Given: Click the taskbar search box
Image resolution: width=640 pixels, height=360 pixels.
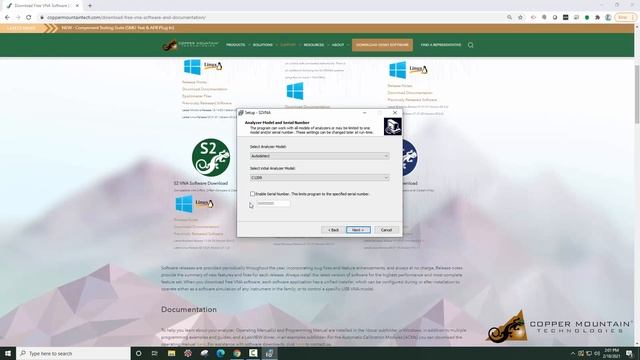Looking at the screenshot, I should coord(73,353).
